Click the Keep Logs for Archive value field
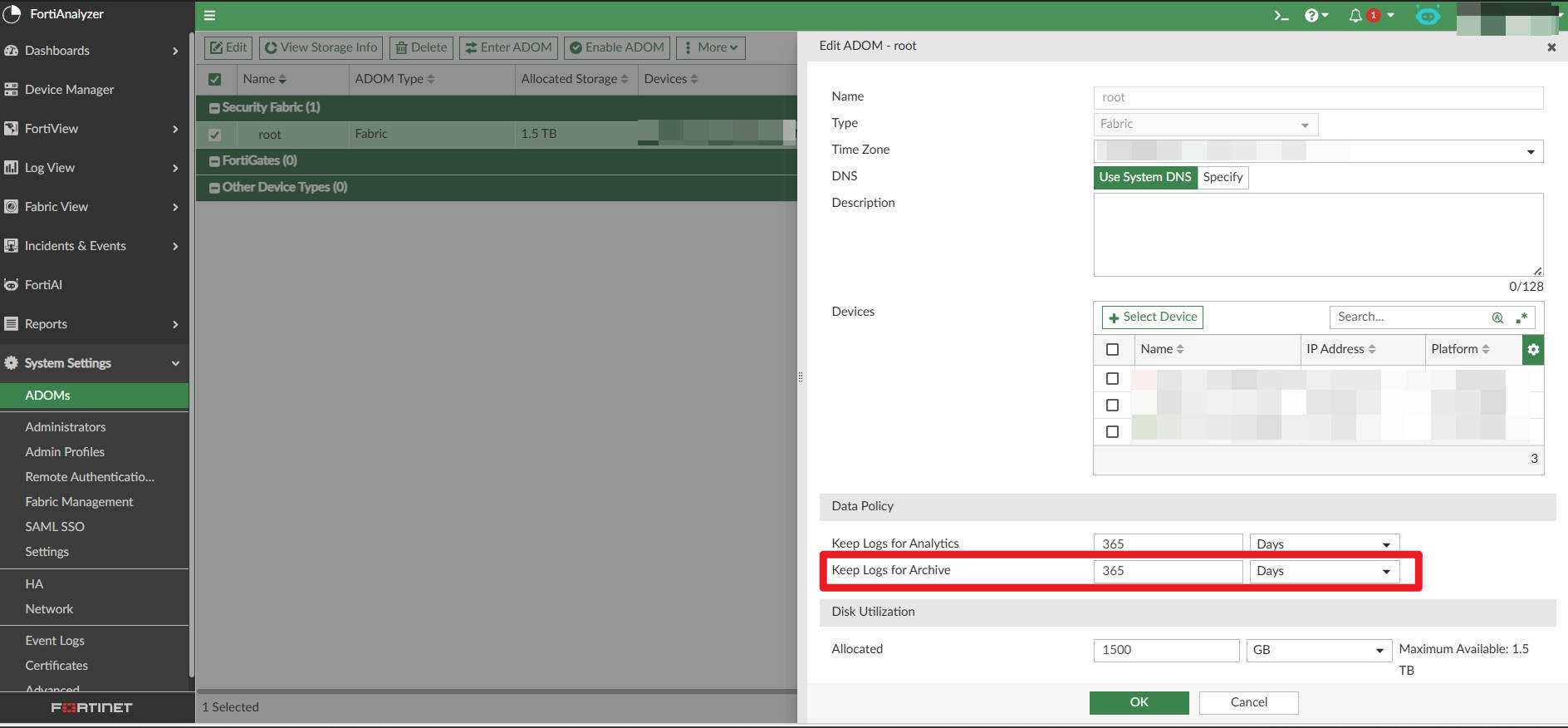The image size is (1568, 728). point(1168,571)
